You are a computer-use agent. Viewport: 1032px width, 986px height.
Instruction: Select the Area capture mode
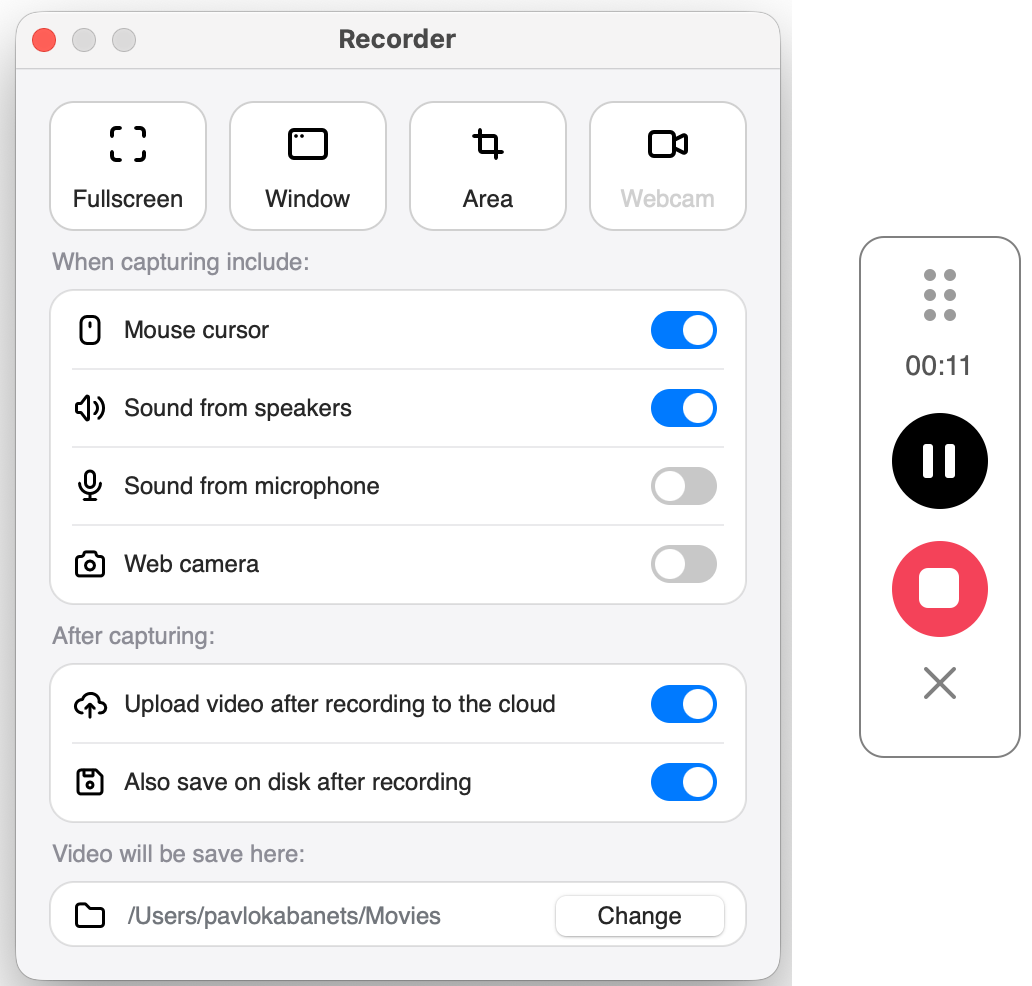click(x=488, y=166)
